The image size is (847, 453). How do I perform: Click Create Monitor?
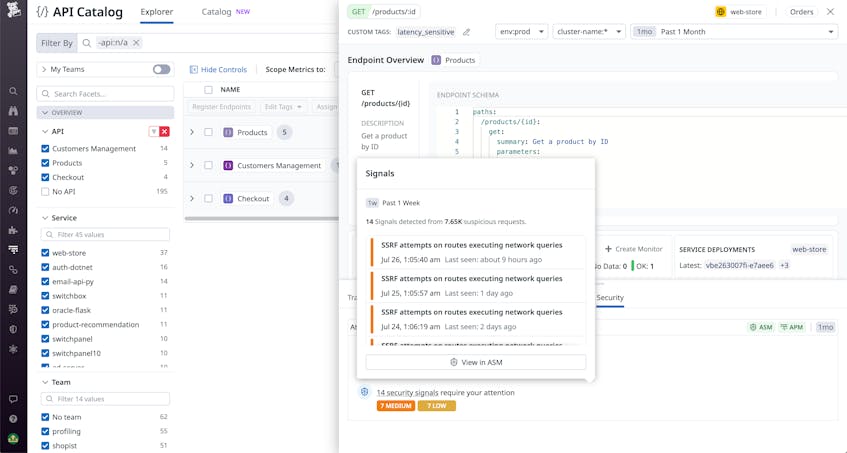[633, 249]
